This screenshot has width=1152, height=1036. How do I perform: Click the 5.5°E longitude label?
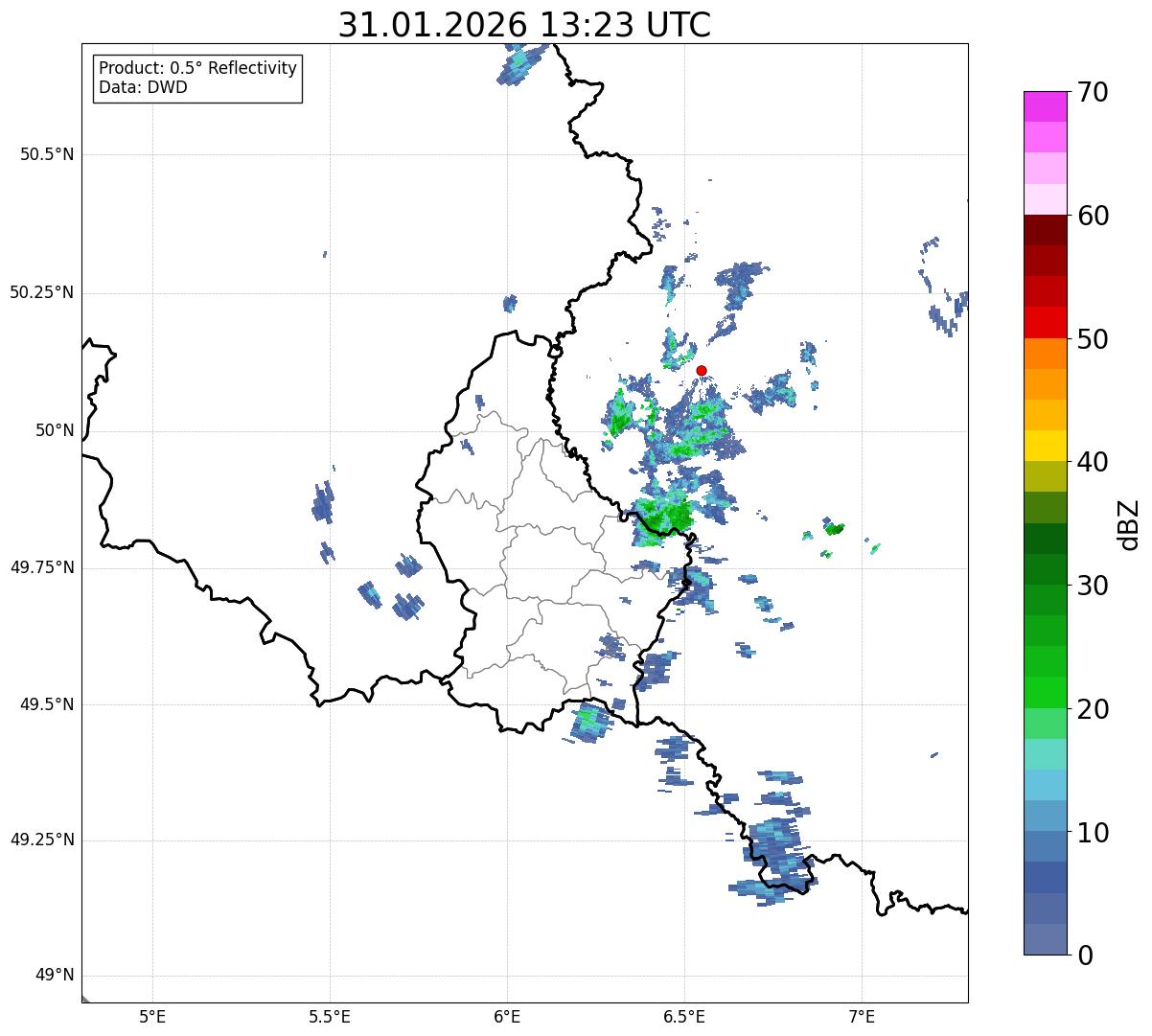coord(330,1016)
